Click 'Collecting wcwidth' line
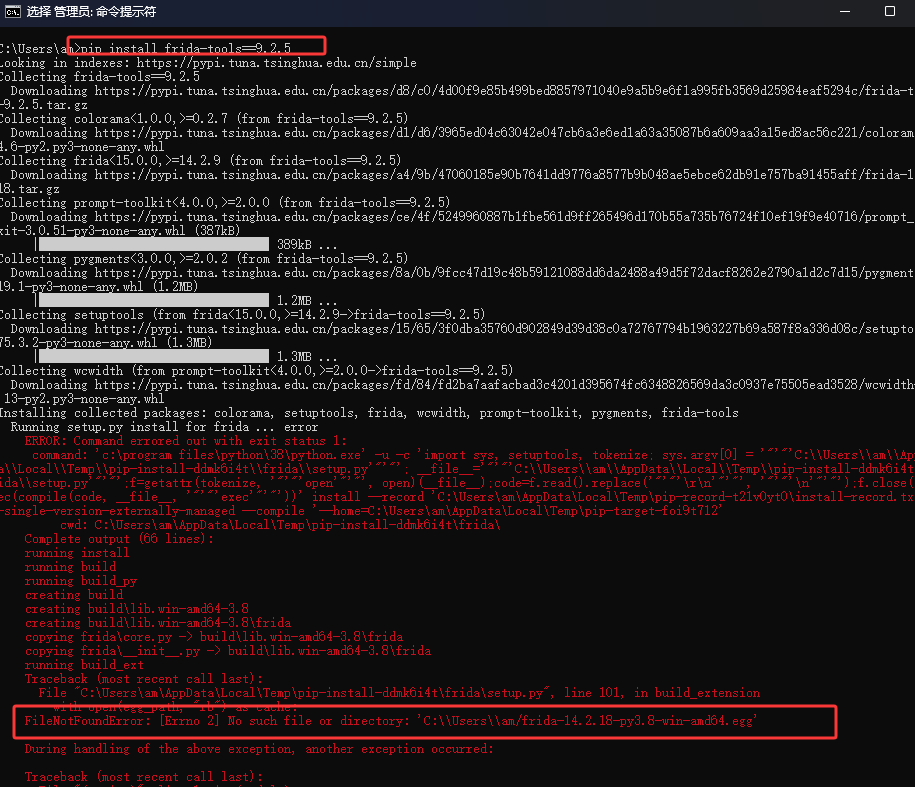This screenshot has width=915, height=787. coord(257,370)
